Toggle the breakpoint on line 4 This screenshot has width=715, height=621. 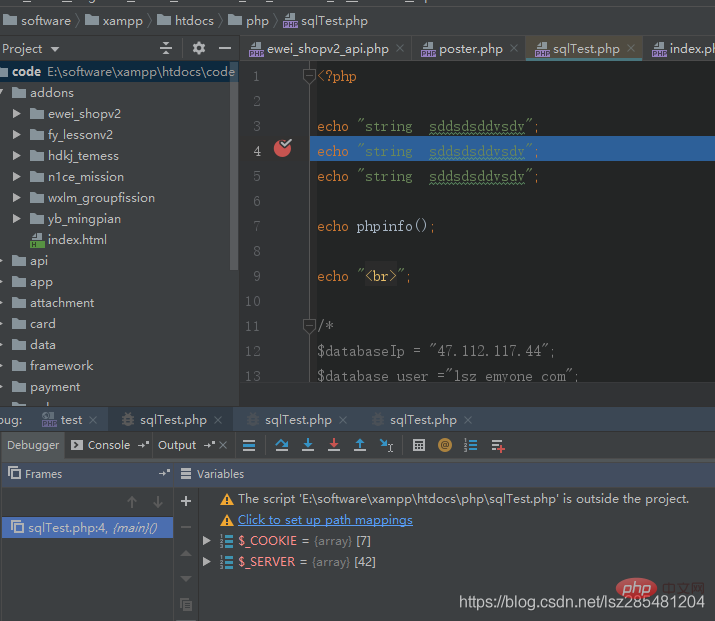click(x=283, y=149)
